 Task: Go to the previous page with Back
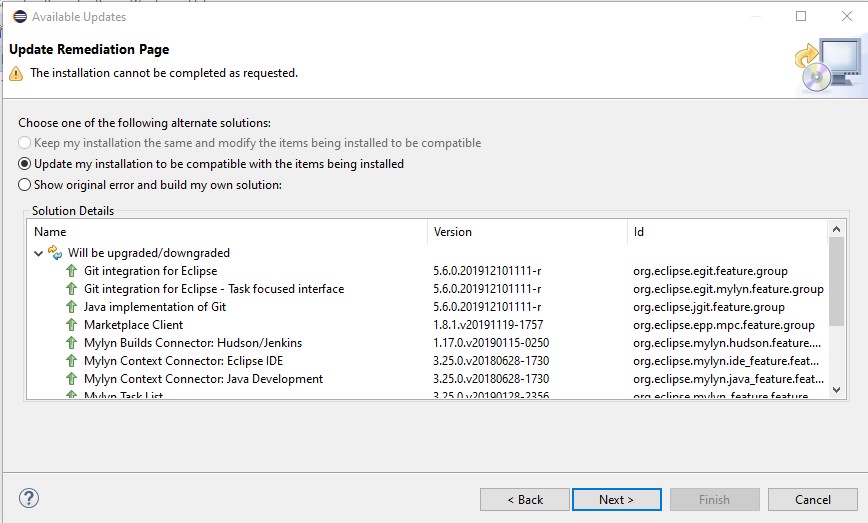(525, 500)
